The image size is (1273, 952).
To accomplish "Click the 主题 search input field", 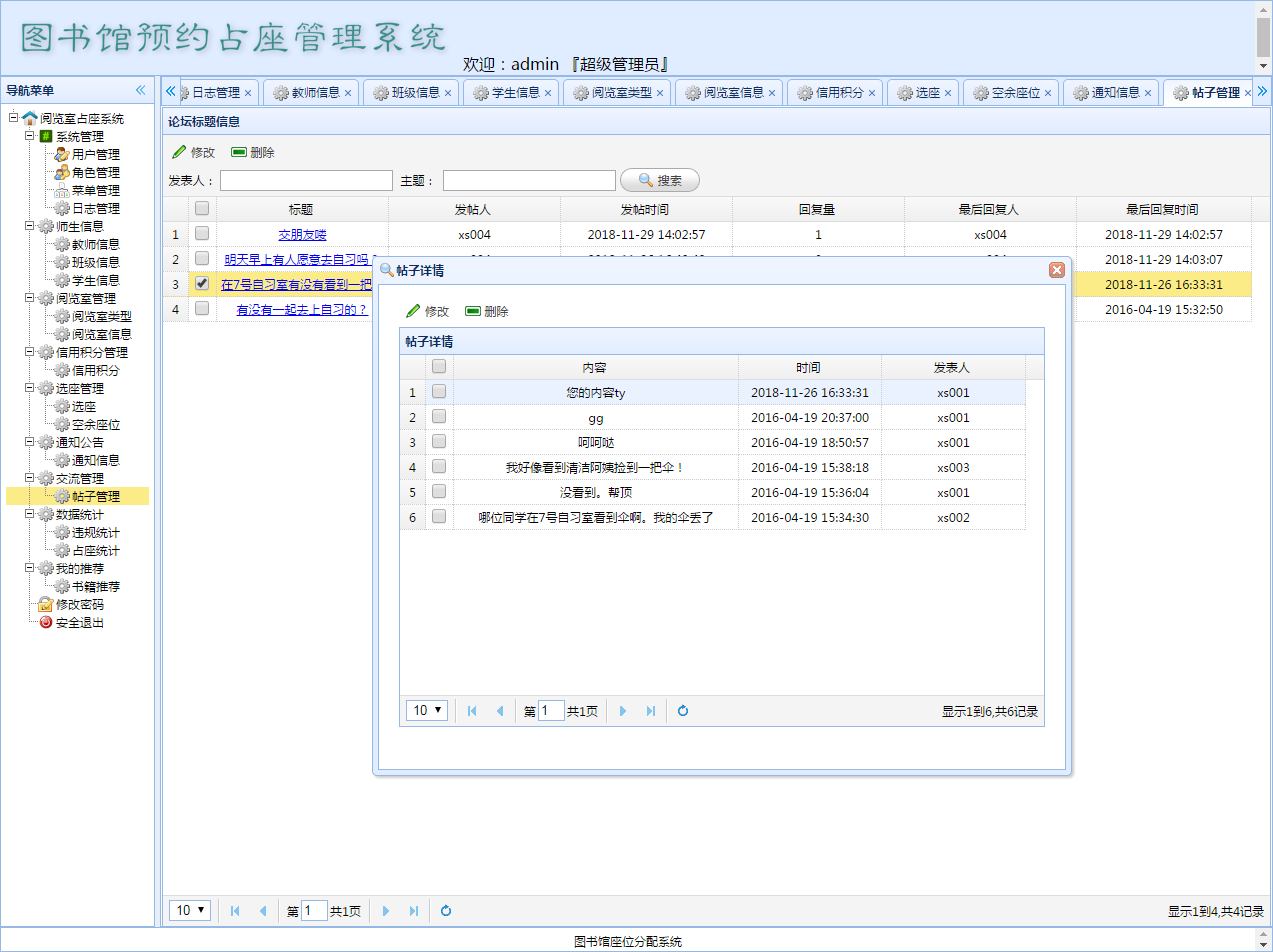I will (x=529, y=180).
